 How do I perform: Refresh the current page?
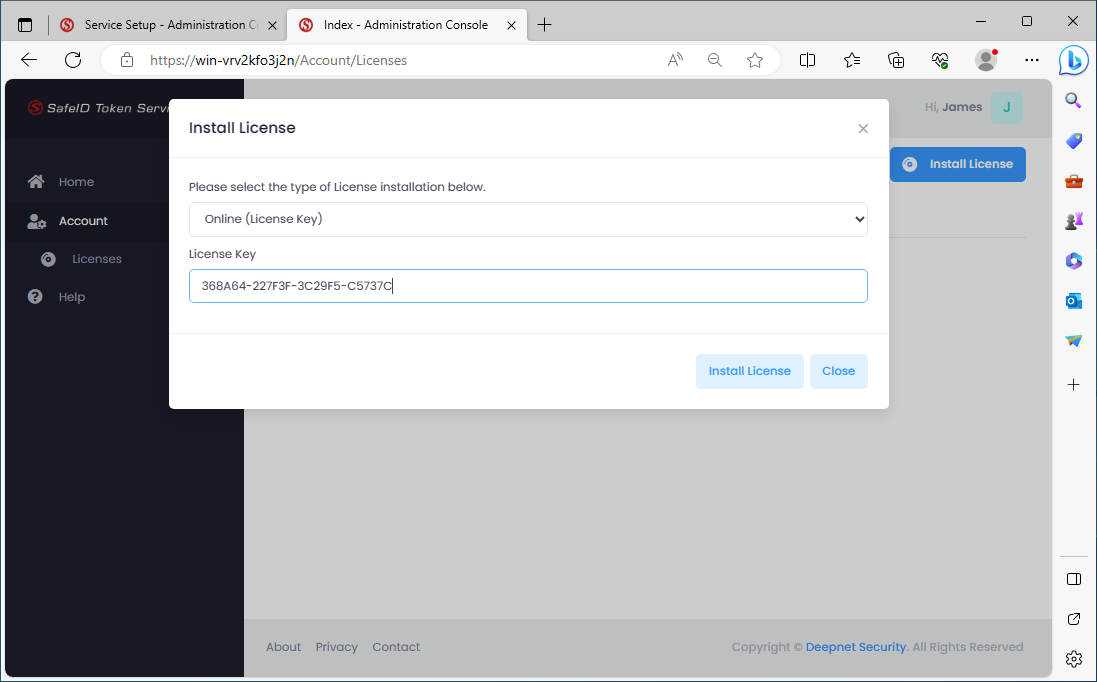click(x=73, y=60)
